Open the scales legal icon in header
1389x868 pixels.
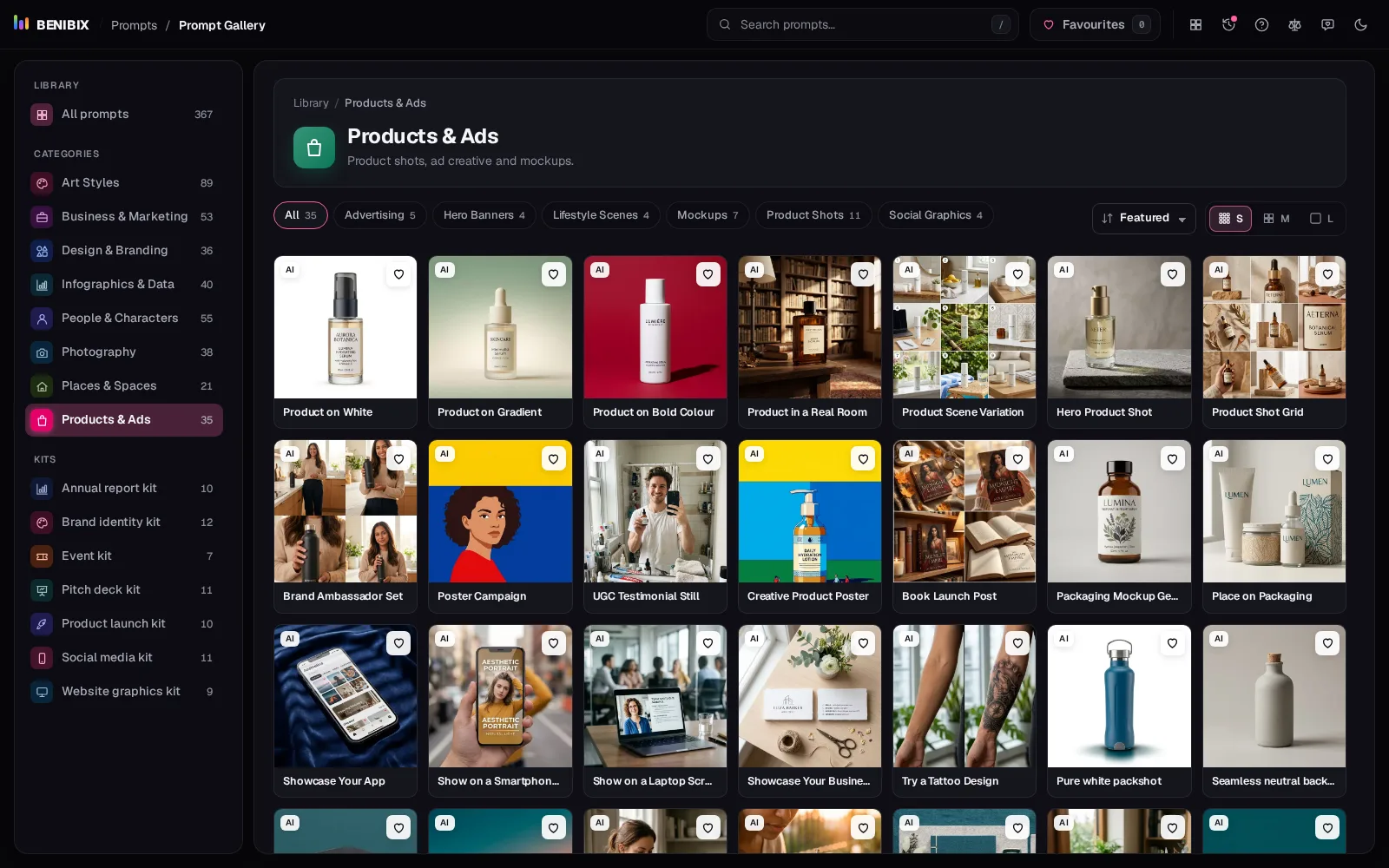tap(1294, 25)
